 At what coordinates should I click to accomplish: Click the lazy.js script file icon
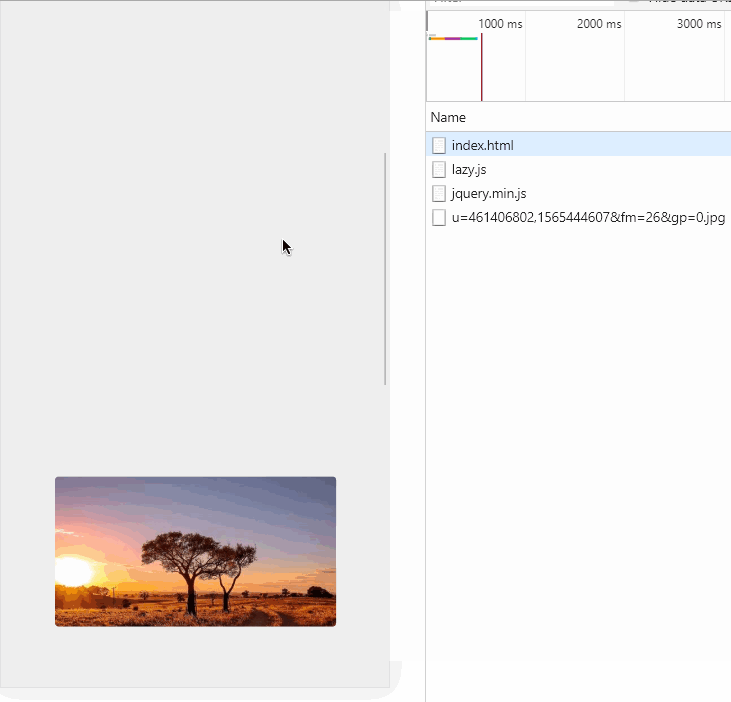438,170
